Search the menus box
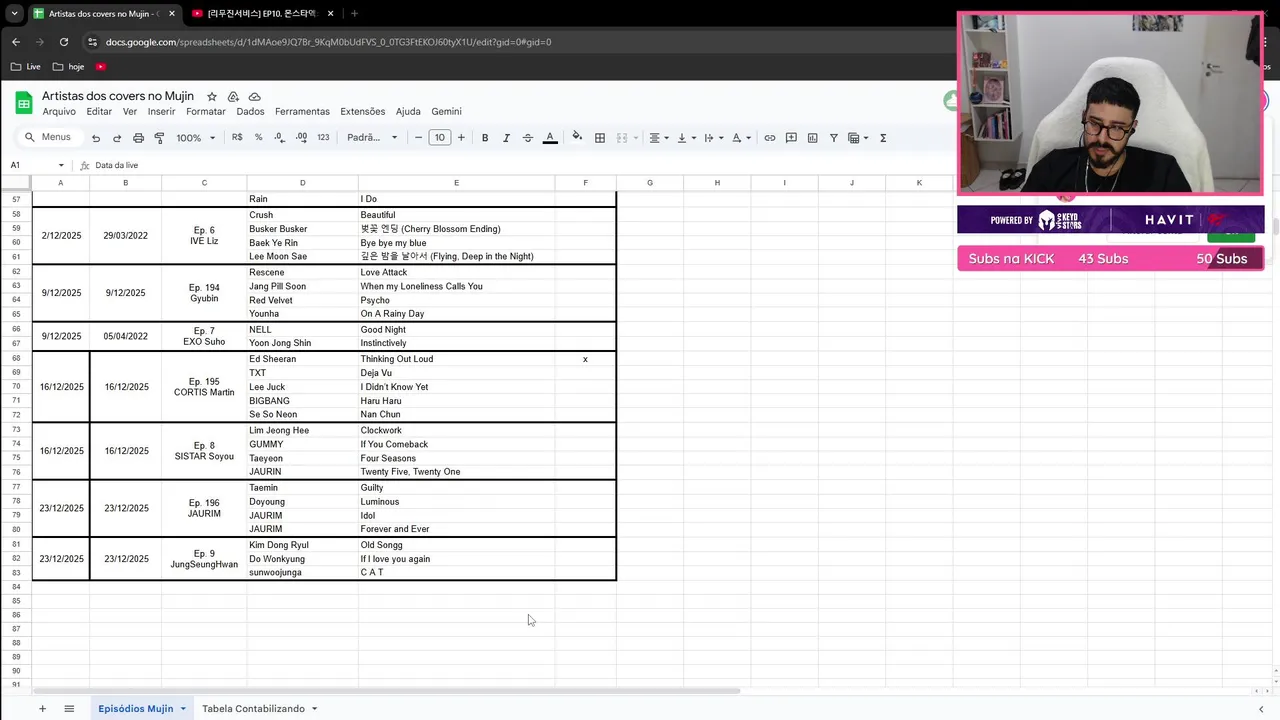The width and height of the screenshot is (1280, 720). [x=49, y=137]
